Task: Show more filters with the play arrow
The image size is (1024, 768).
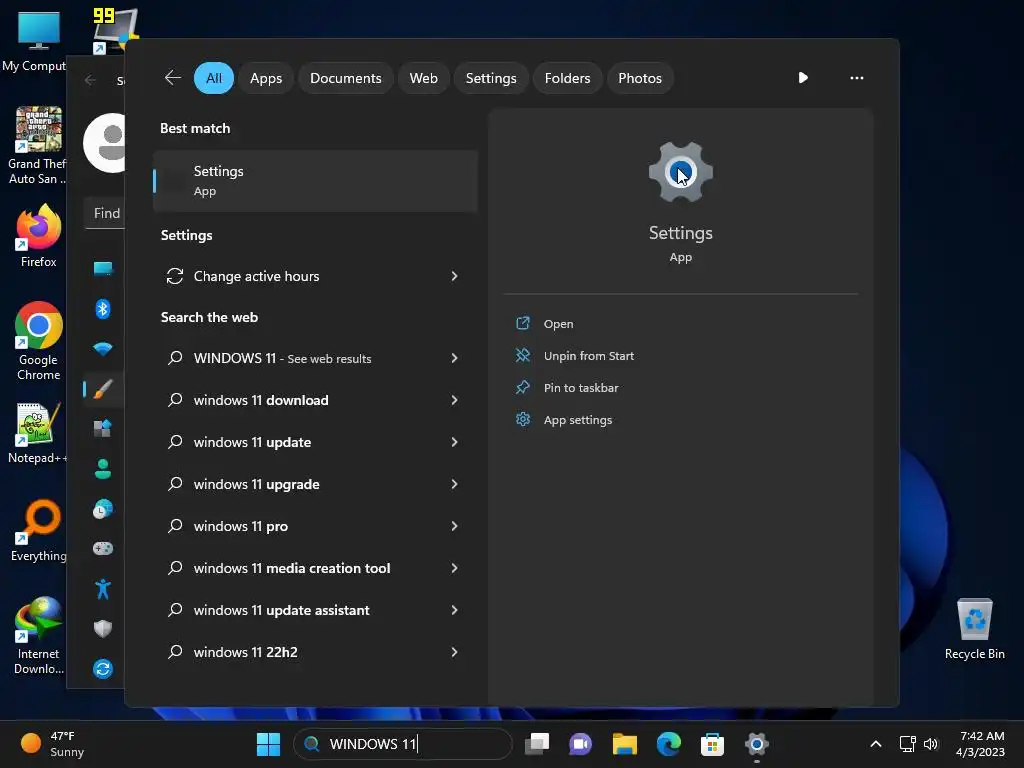Action: point(803,78)
